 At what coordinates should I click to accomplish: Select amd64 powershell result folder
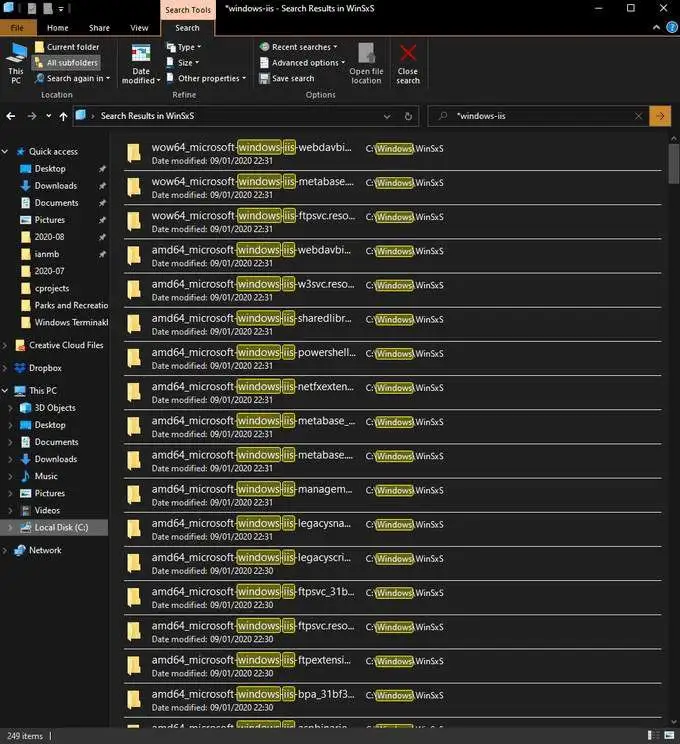392,358
